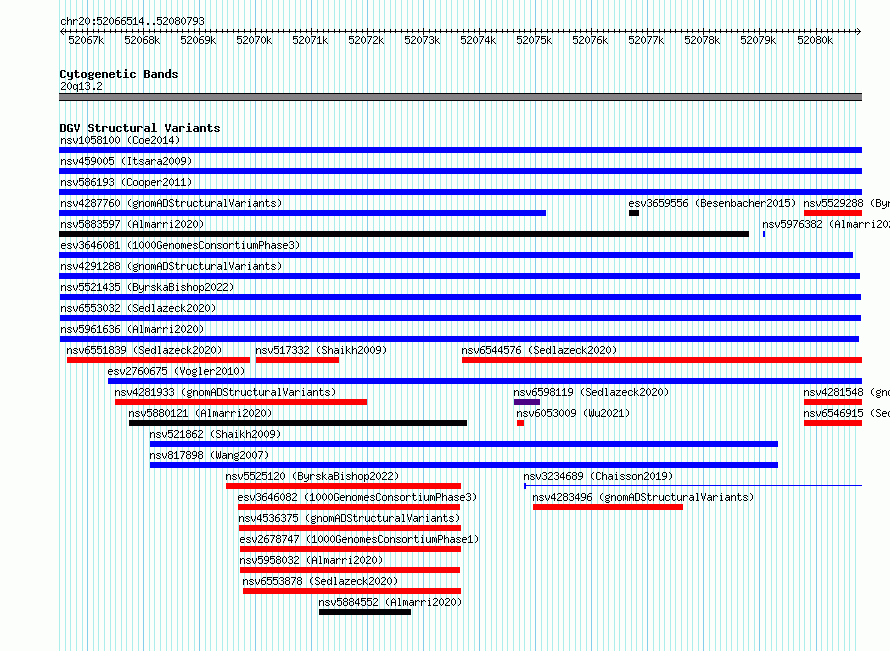Open the esv3659556 (Besenbacher2015) label

point(712,203)
